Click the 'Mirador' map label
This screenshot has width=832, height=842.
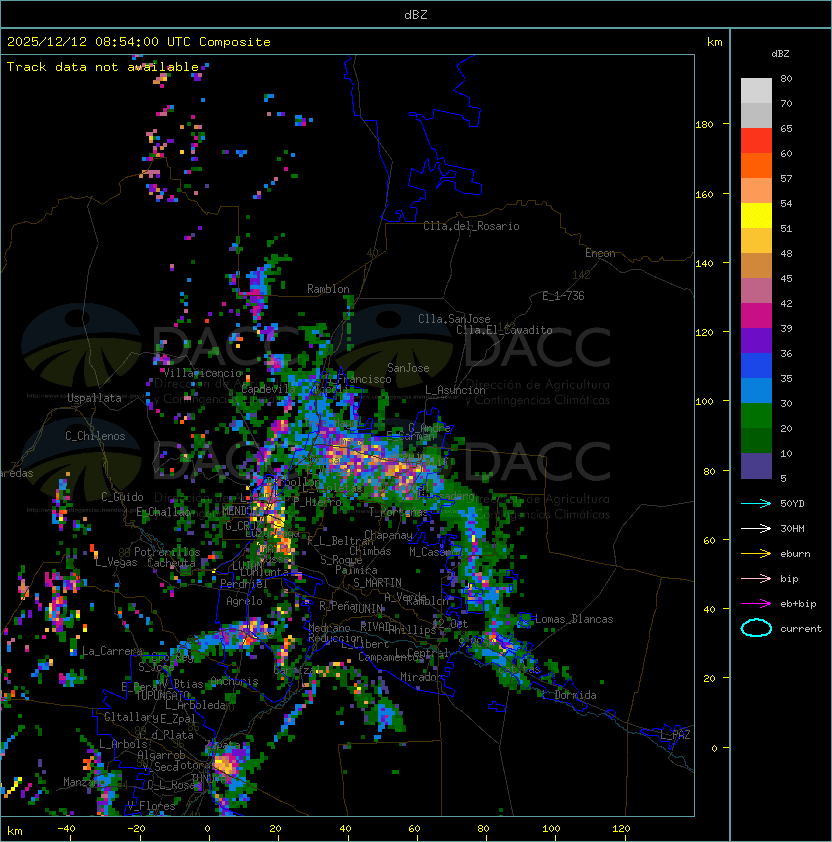[421, 677]
